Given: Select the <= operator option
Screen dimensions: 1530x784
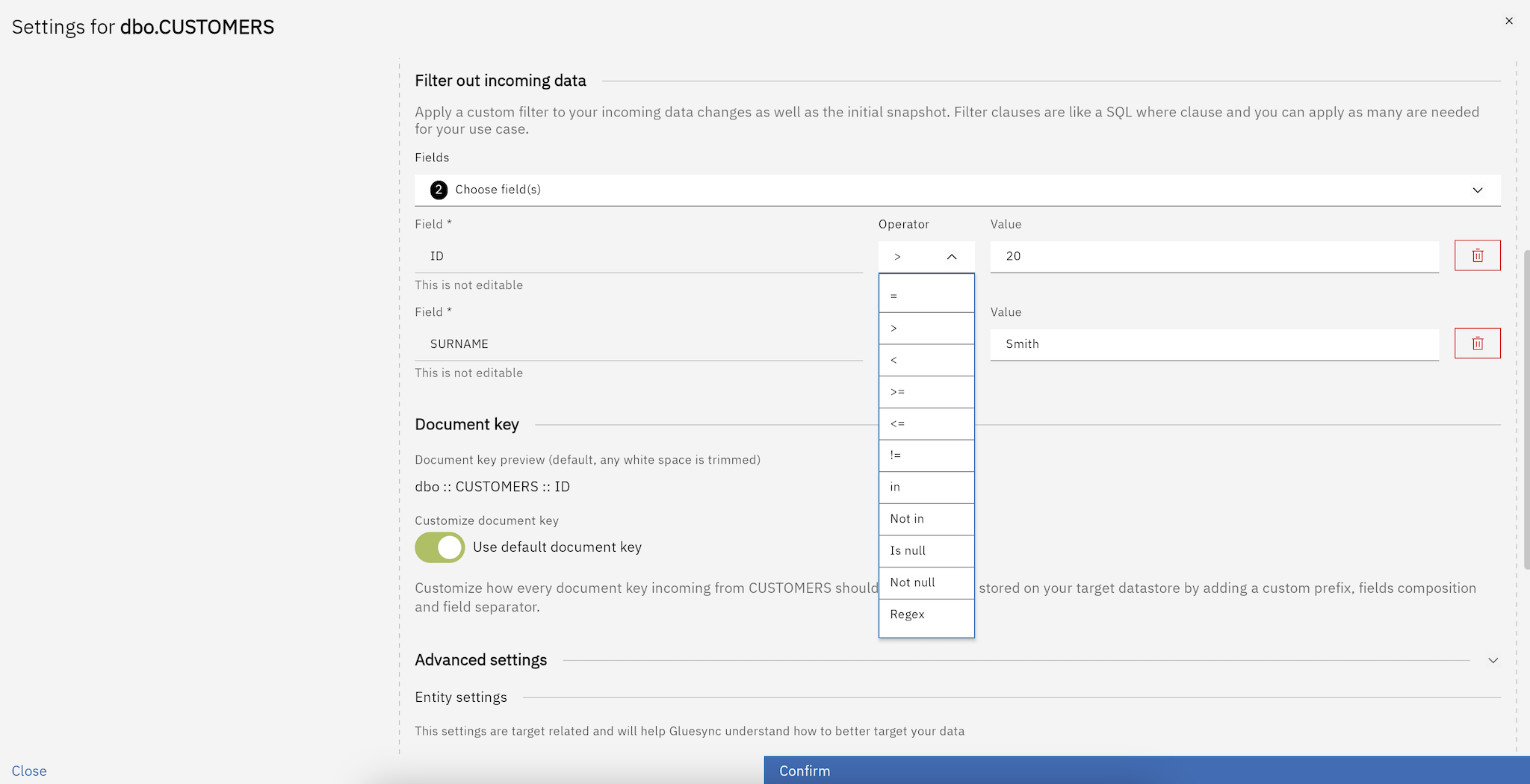Looking at the screenshot, I should (x=926, y=423).
